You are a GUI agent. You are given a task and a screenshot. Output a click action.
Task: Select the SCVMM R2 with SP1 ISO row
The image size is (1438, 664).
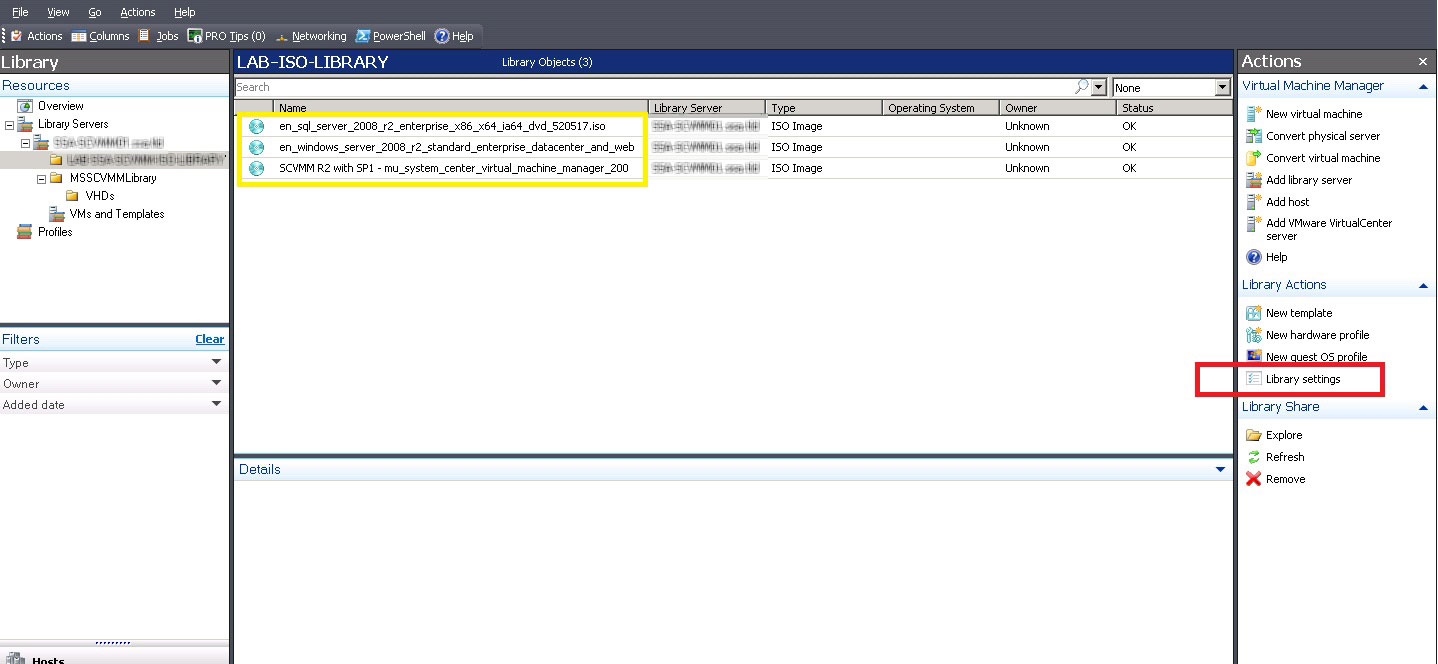(734, 169)
